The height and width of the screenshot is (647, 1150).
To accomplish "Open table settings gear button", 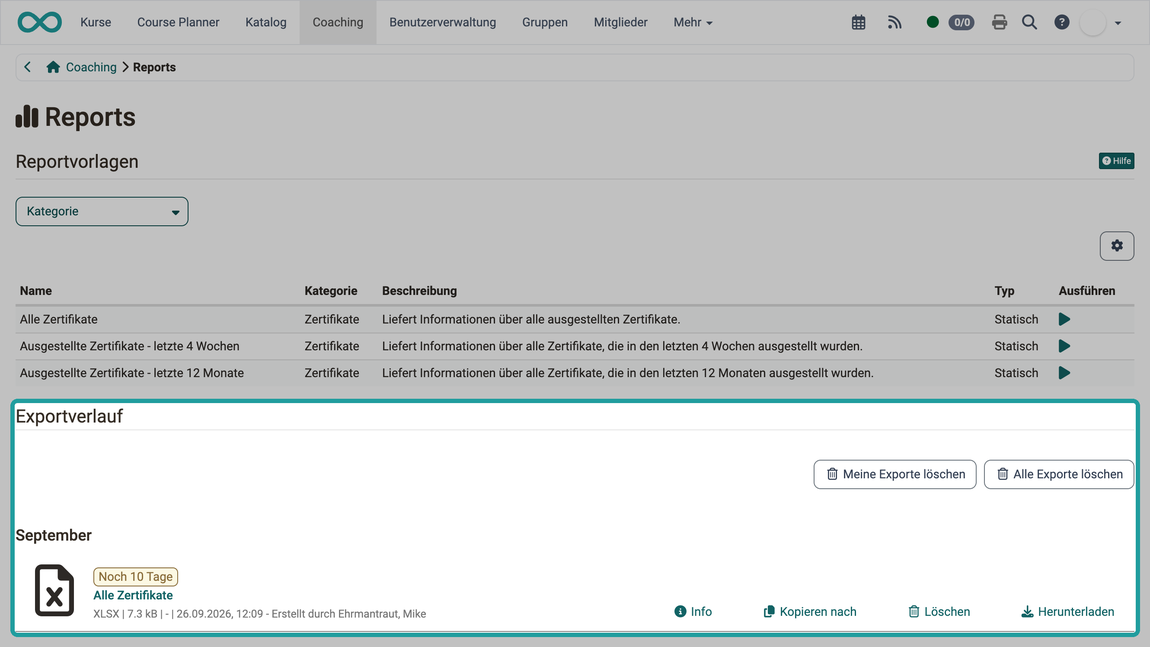I will pos(1117,246).
